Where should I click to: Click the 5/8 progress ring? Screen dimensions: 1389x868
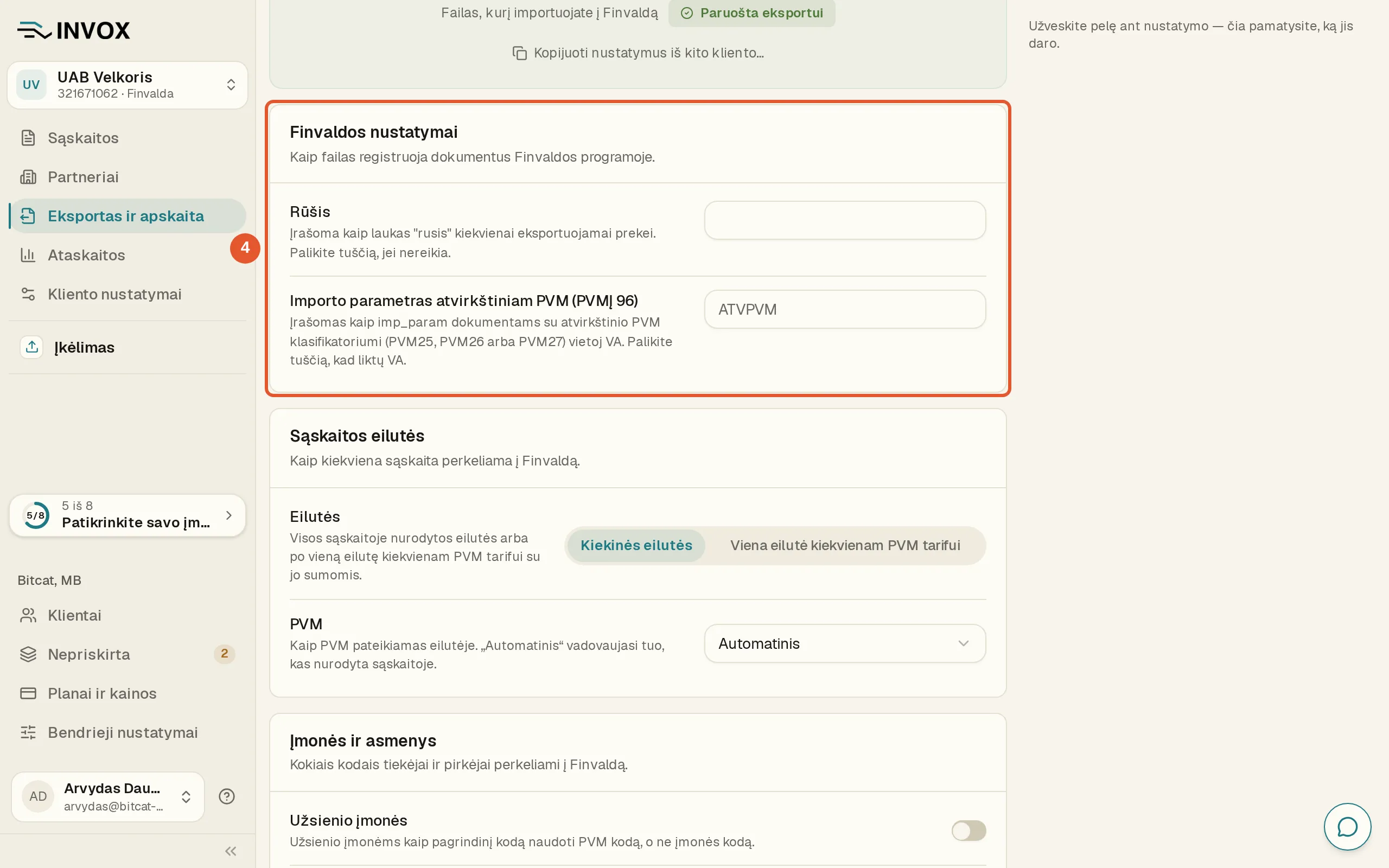(36, 515)
